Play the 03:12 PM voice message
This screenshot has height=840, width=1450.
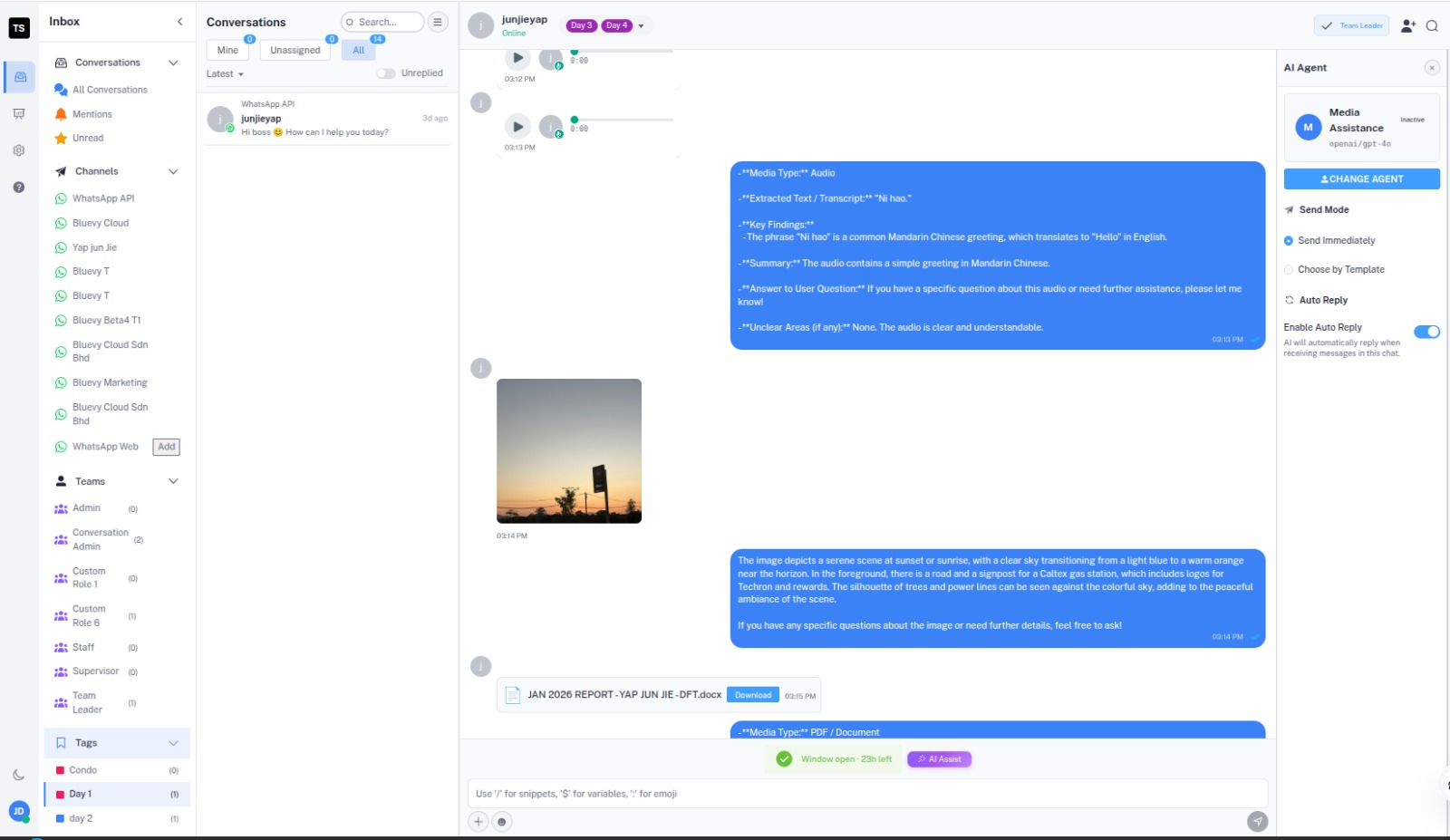[x=517, y=58]
